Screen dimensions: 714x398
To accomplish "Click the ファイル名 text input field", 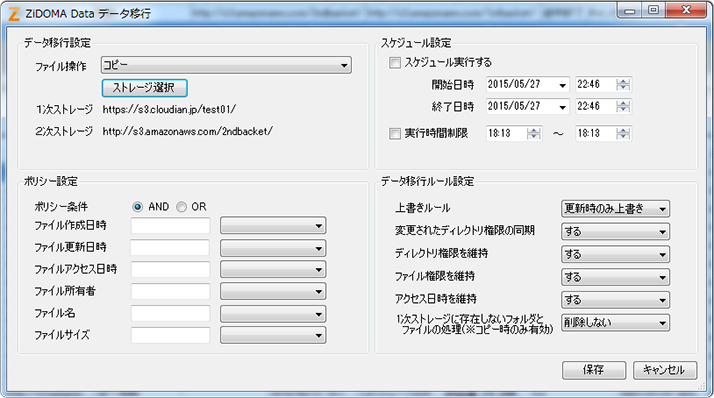I will tap(170, 313).
